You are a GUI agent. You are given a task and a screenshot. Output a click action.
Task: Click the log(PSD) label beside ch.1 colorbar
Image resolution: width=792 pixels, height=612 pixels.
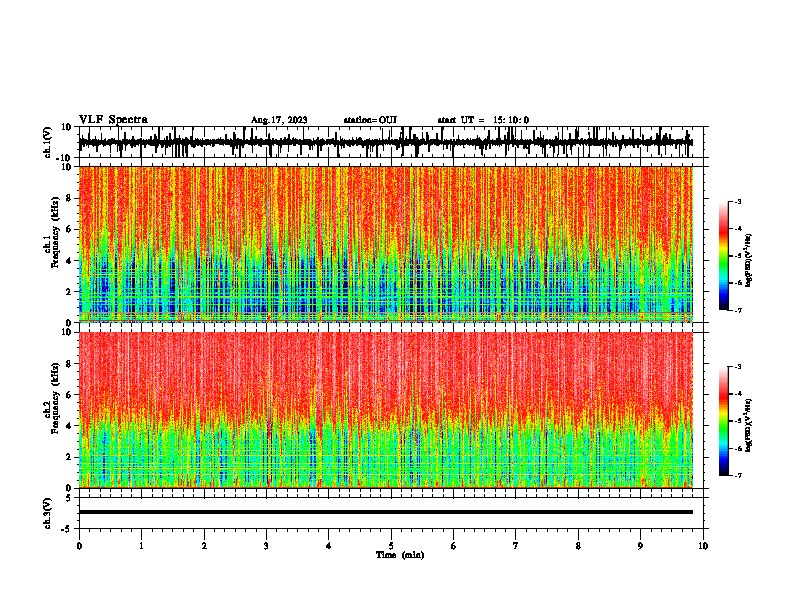click(748, 261)
